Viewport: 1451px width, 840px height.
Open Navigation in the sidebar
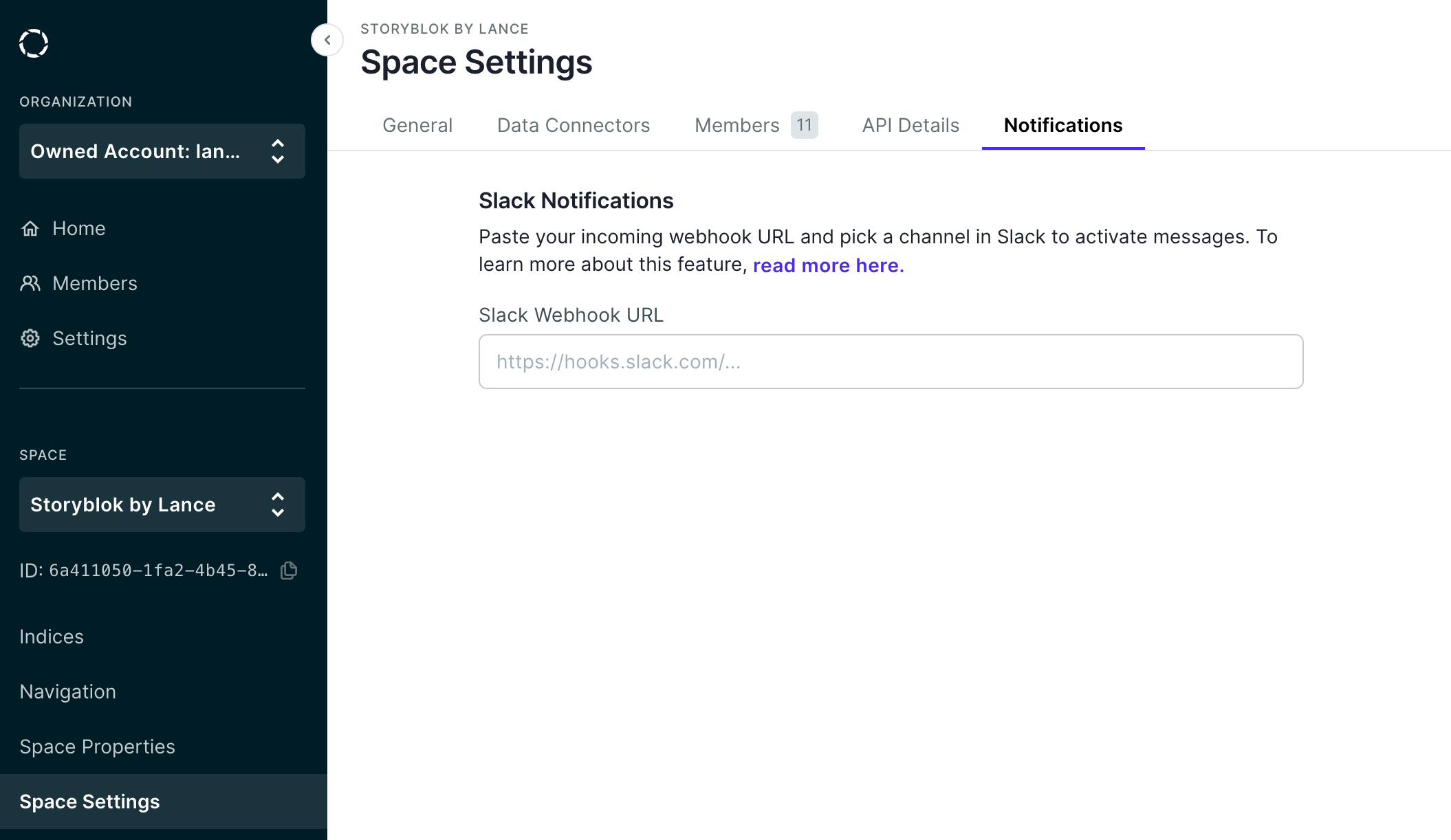coord(67,692)
